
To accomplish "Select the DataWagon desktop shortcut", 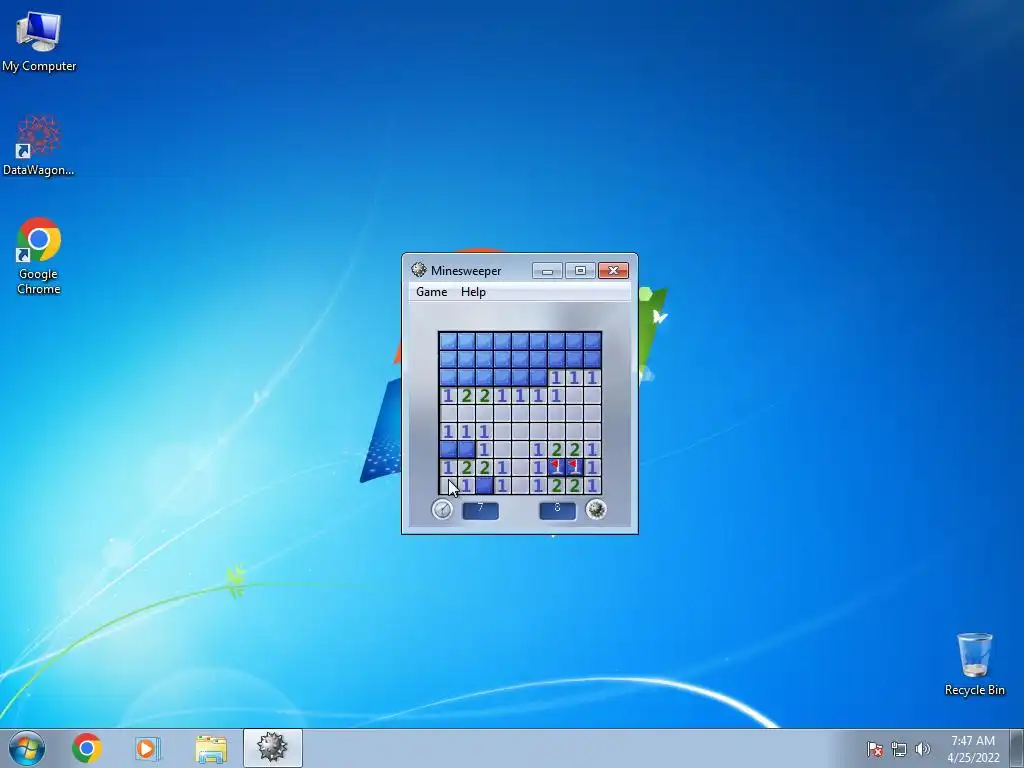I will (x=39, y=145).
